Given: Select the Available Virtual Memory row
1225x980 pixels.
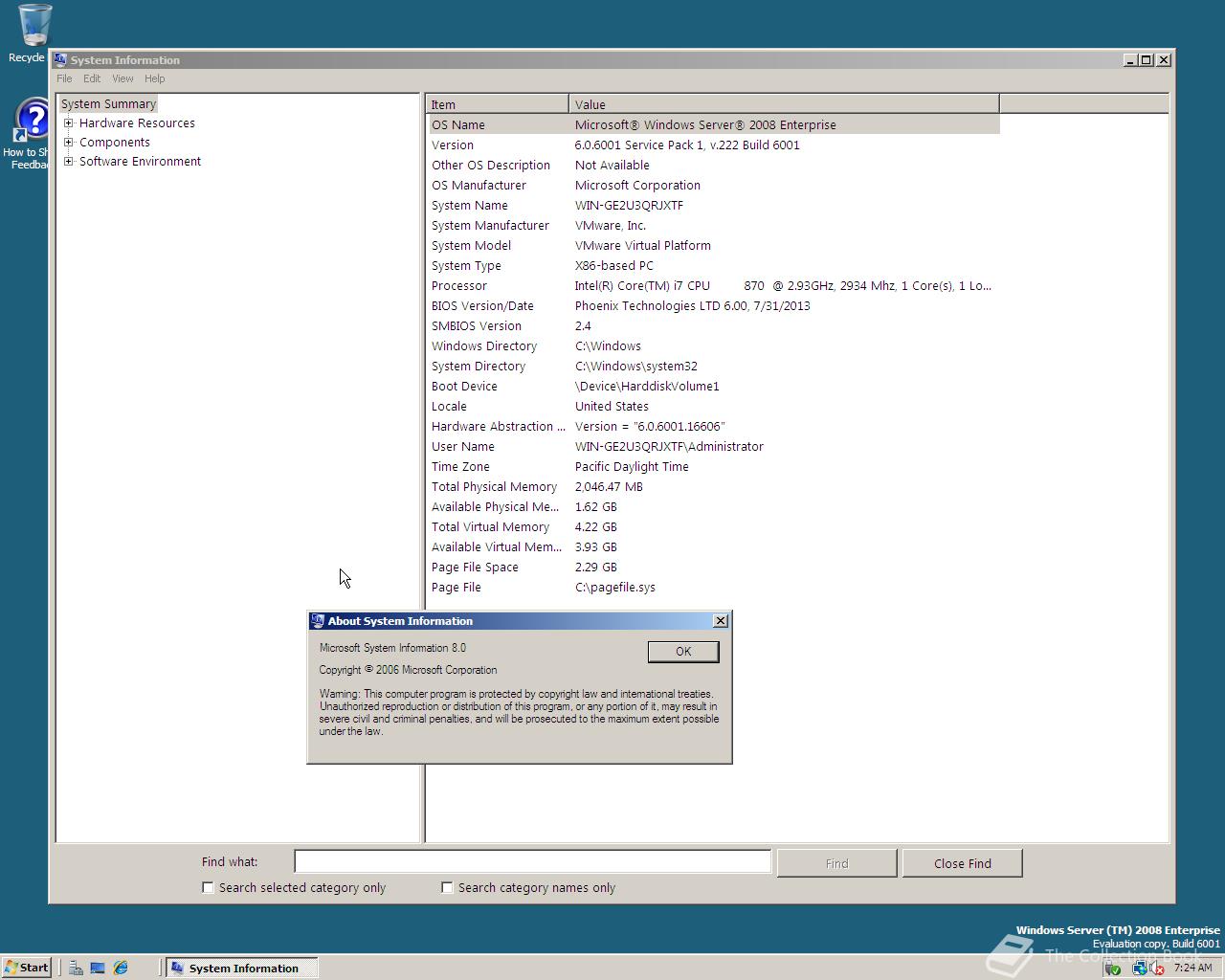Looking at the screenshot, I should coord(713,546).
